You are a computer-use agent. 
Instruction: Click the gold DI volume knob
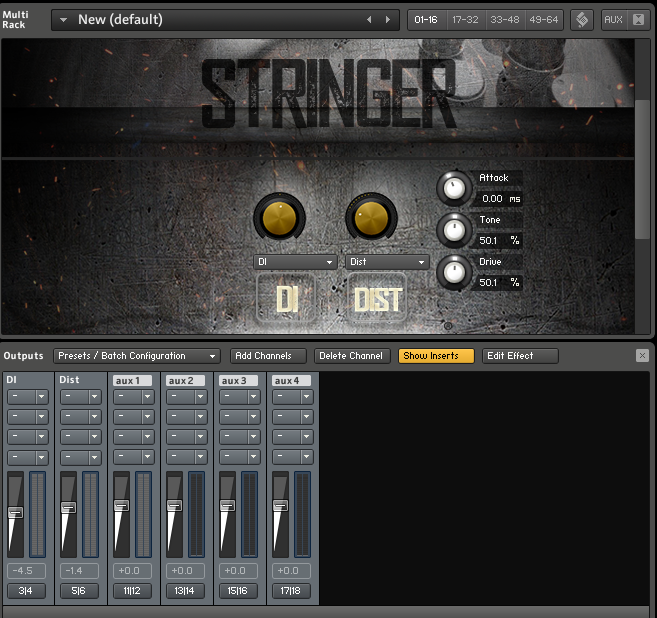point(279,218)
